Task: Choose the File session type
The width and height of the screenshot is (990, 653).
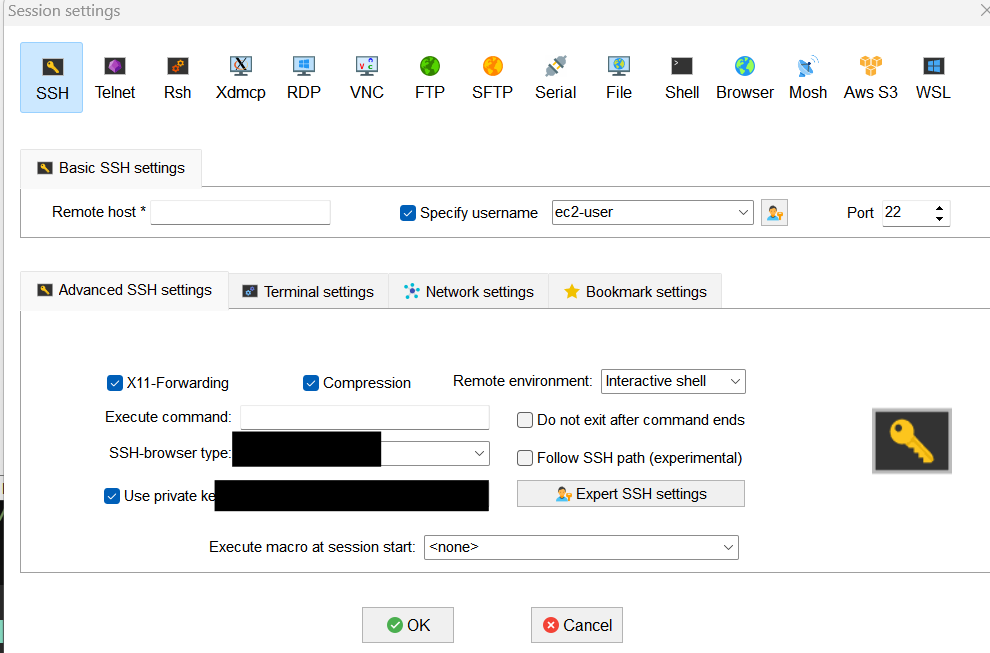Action: point(619,78)
